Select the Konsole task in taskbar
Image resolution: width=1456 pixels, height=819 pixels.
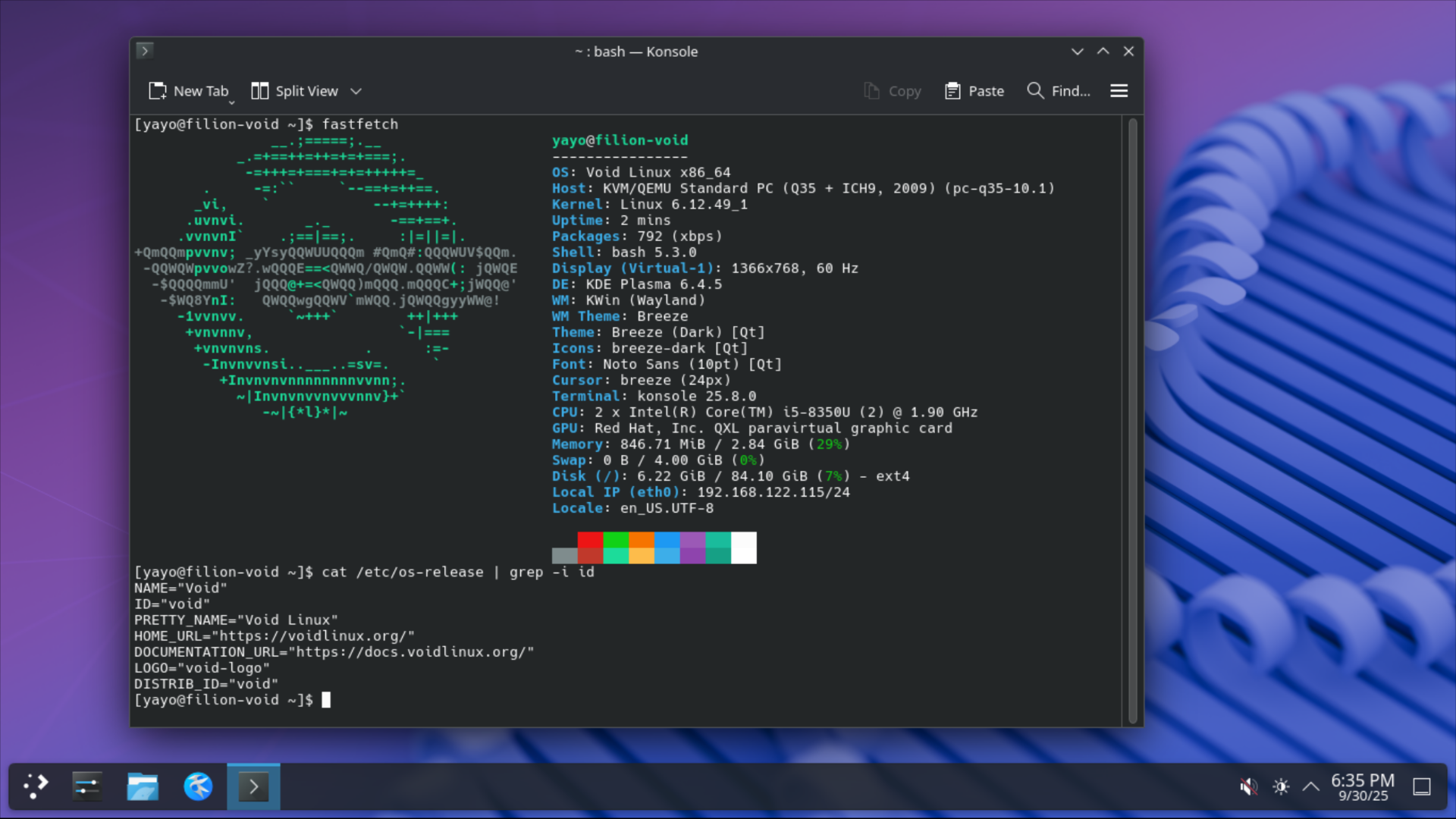(253, 786)
